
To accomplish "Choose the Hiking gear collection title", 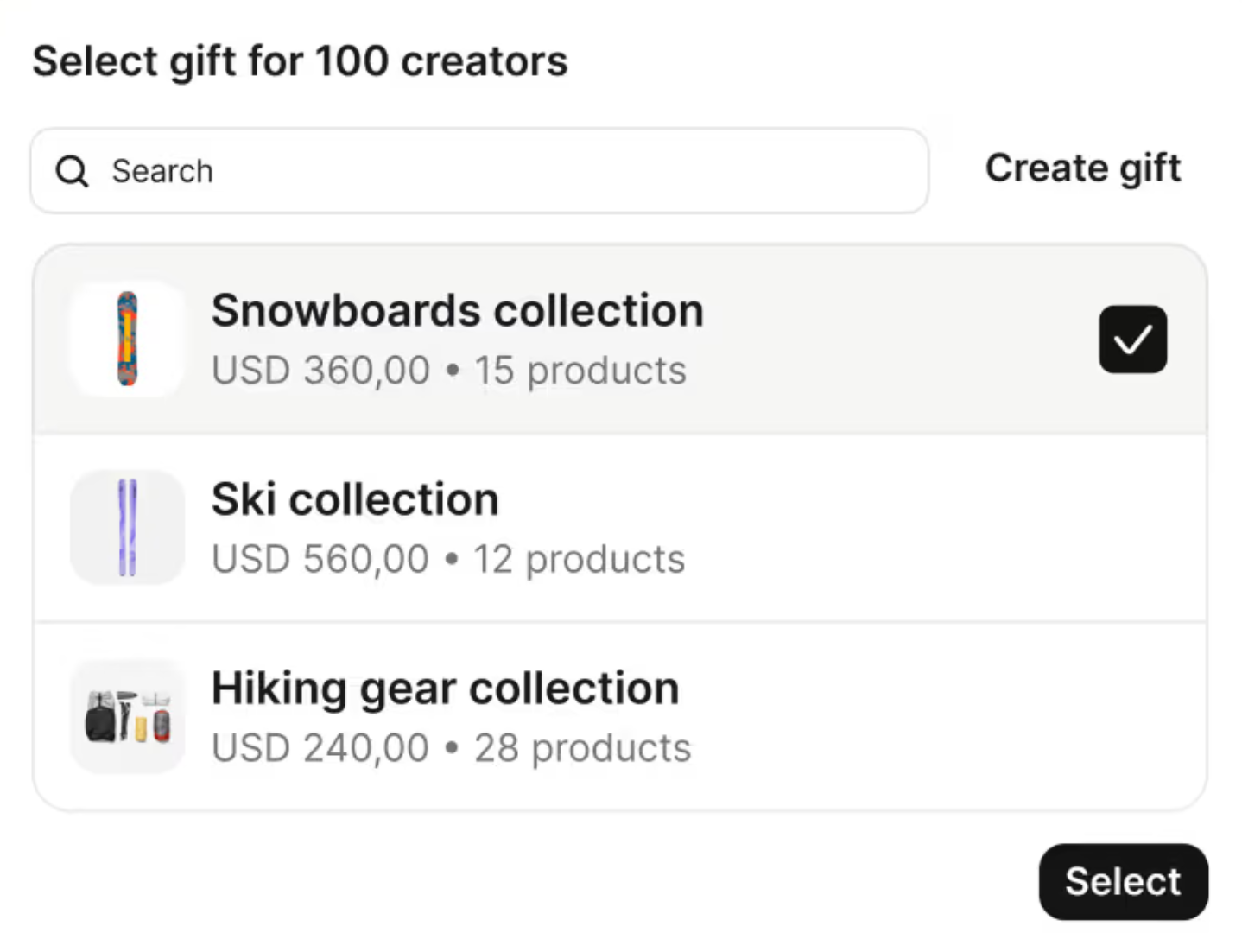I will pyautogui.click(x=445, y=689).
